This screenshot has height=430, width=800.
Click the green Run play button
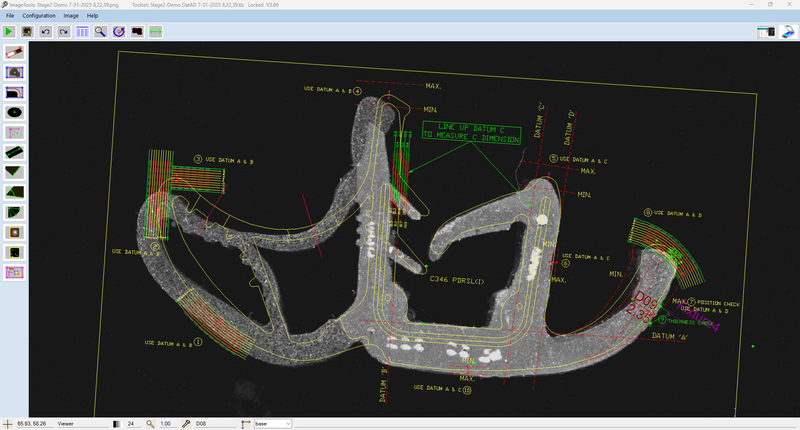tap(10, 32)
